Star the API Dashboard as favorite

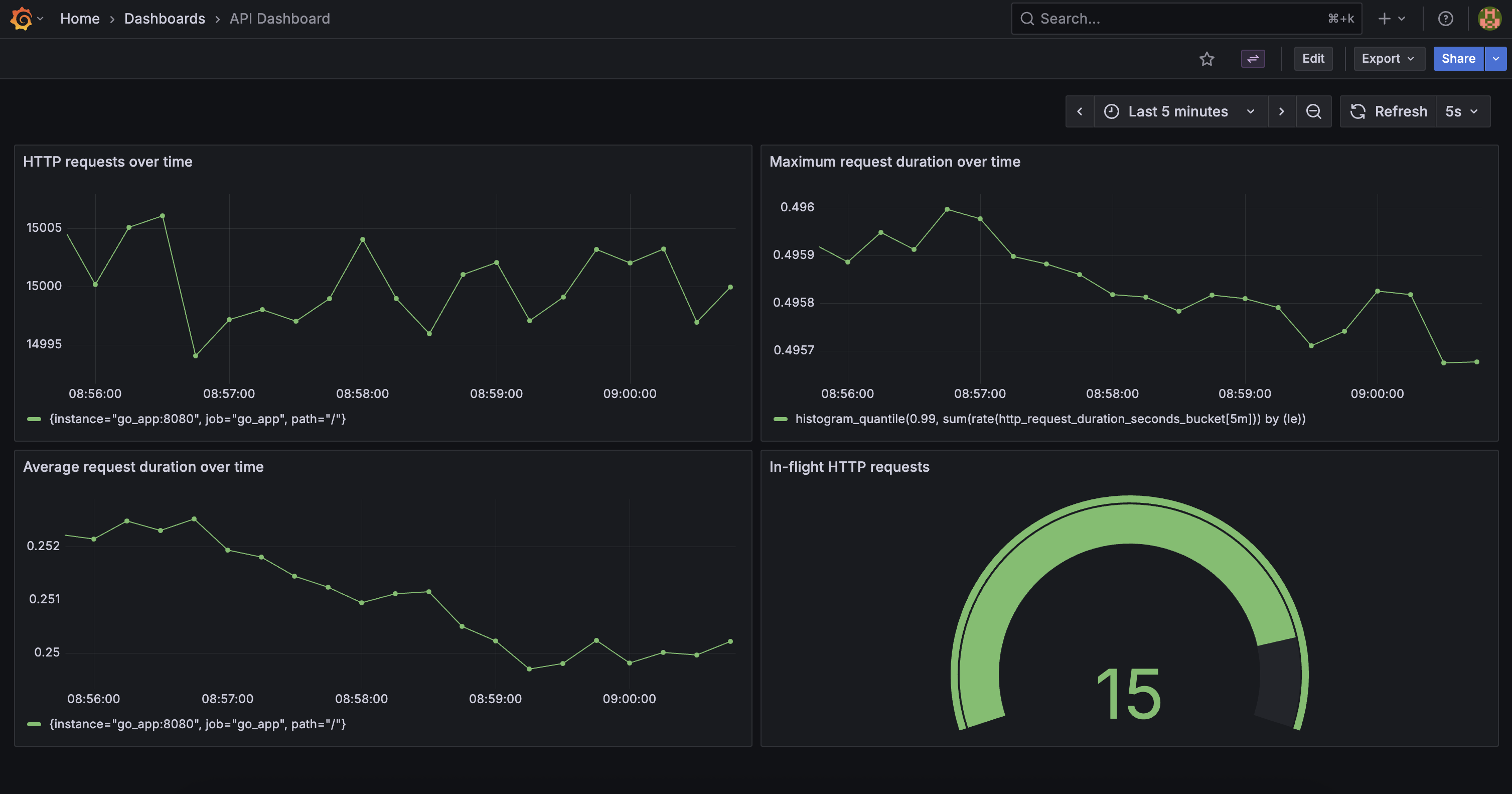1207,59
